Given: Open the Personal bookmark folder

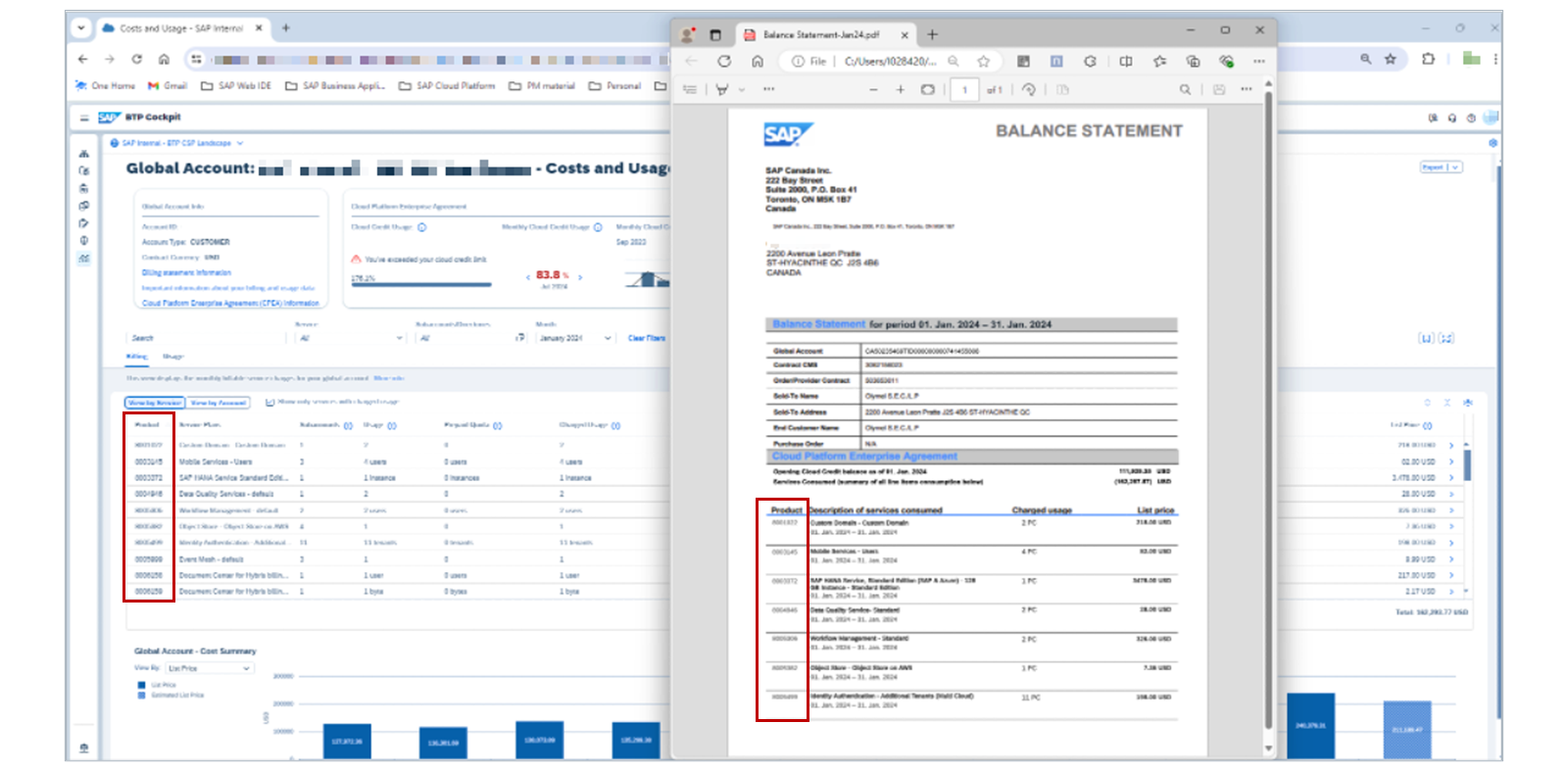Looking at the screenshot, I should coord(614,86).
